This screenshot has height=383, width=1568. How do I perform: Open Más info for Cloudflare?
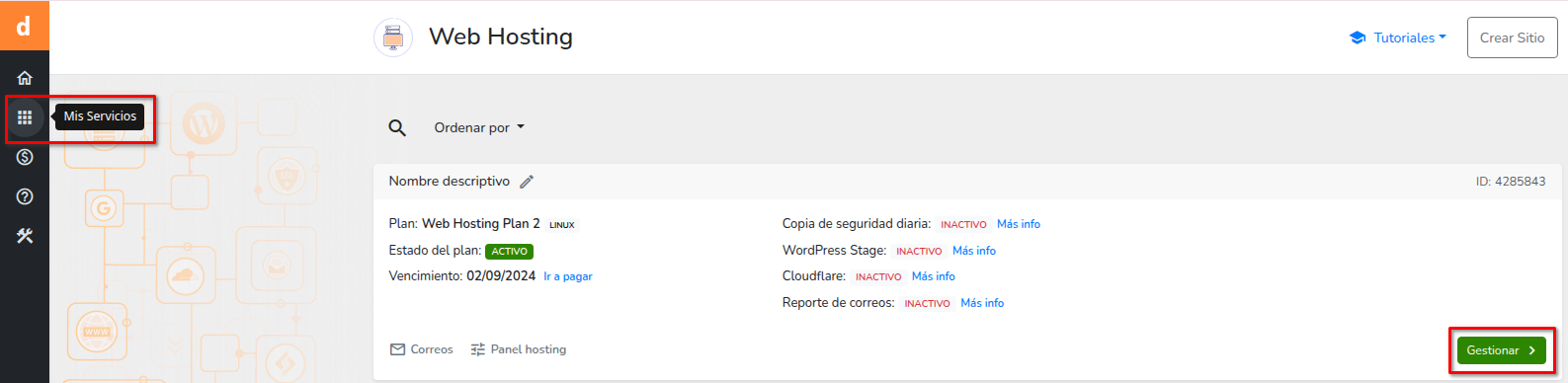pos(934,276)
